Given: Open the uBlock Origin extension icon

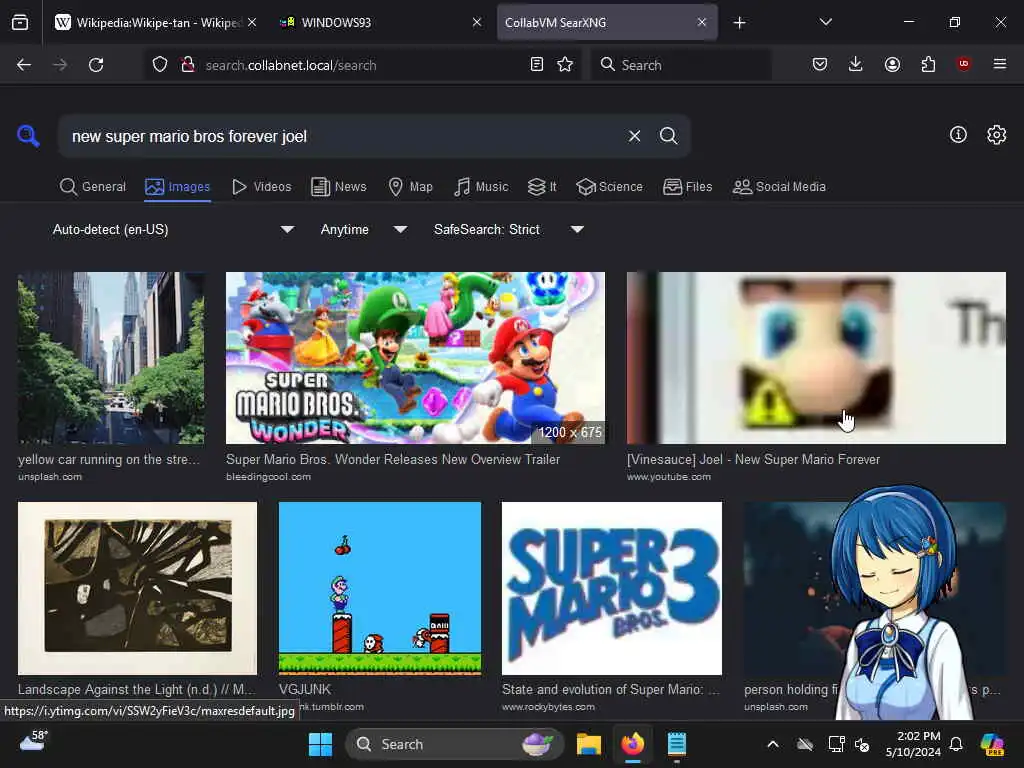Looking at the screenshot, I should click(x=964, y=64).
